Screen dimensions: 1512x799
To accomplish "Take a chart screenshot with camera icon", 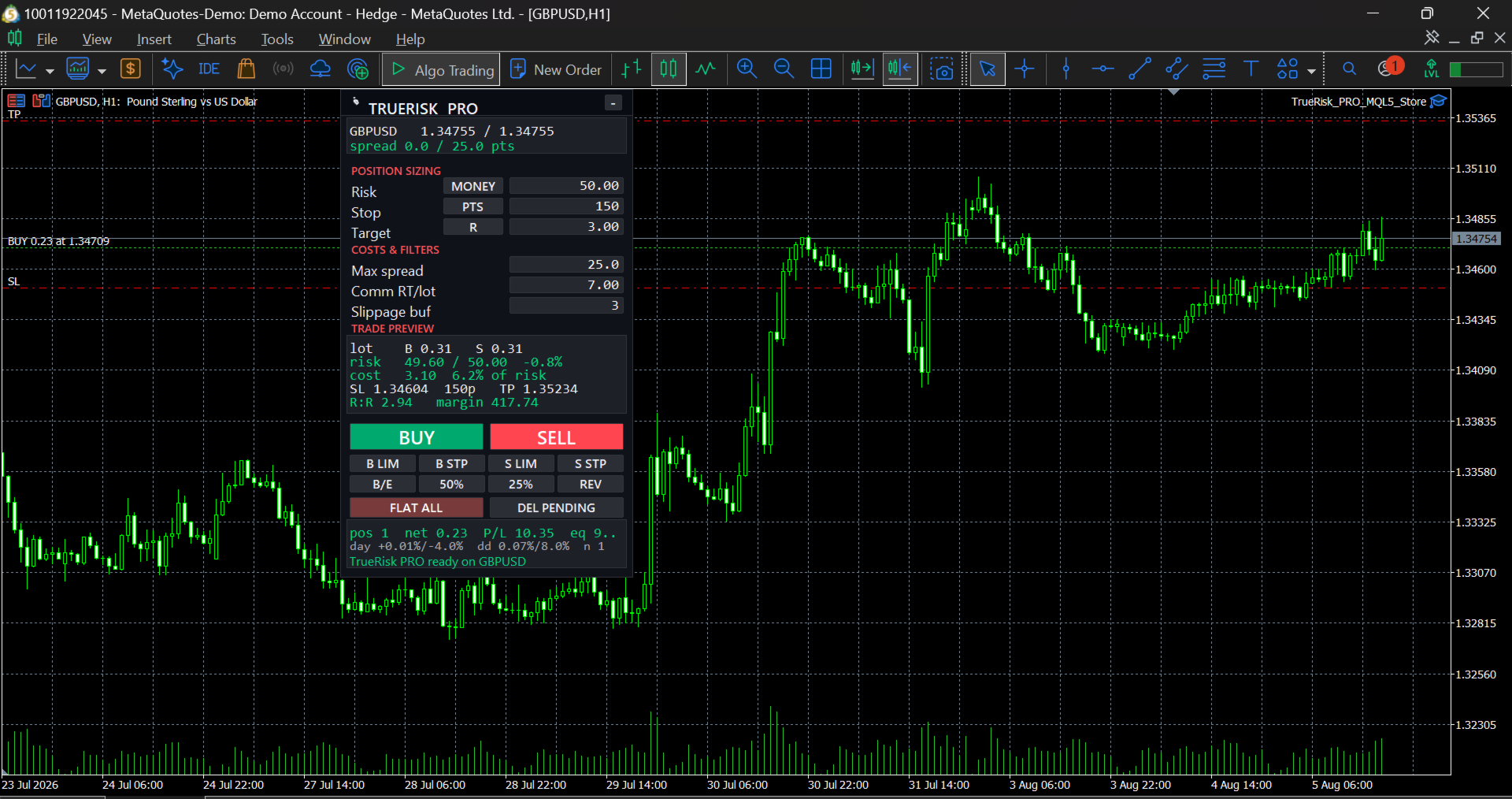I will [941, 69].
